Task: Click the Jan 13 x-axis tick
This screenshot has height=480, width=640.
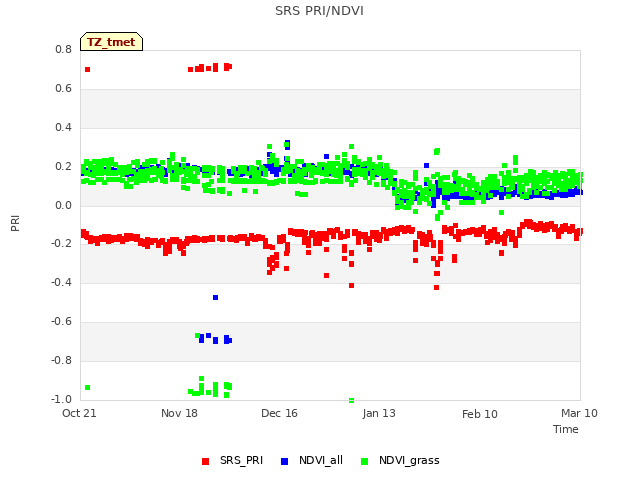Action: pos(379,413)
